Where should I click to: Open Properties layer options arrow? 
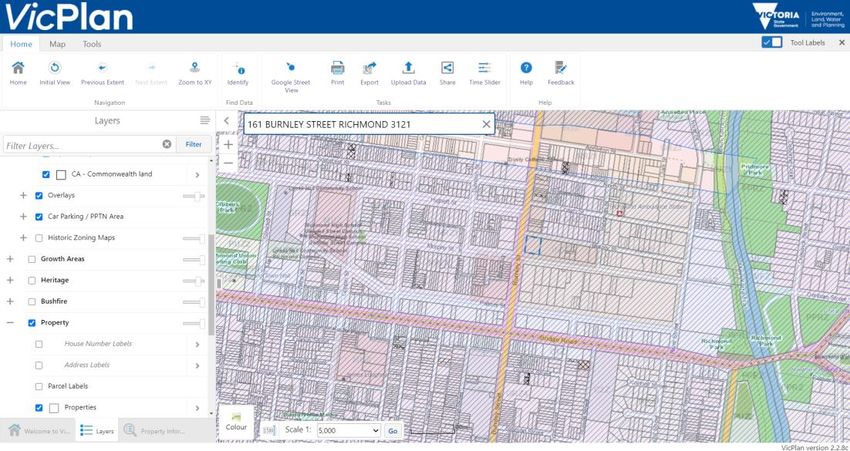click(x=197, y=408)
